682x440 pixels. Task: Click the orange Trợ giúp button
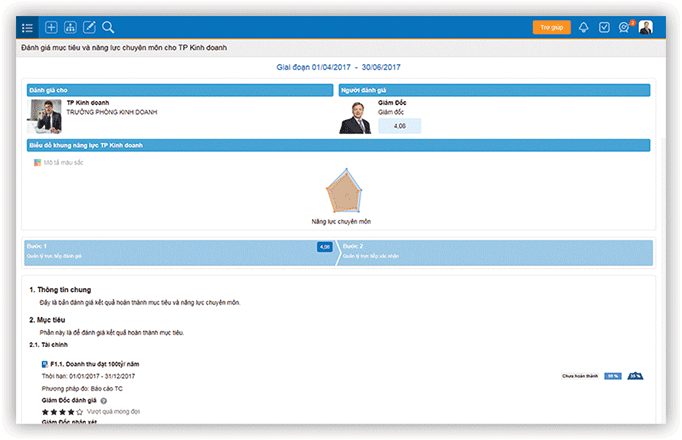(551, 27)
